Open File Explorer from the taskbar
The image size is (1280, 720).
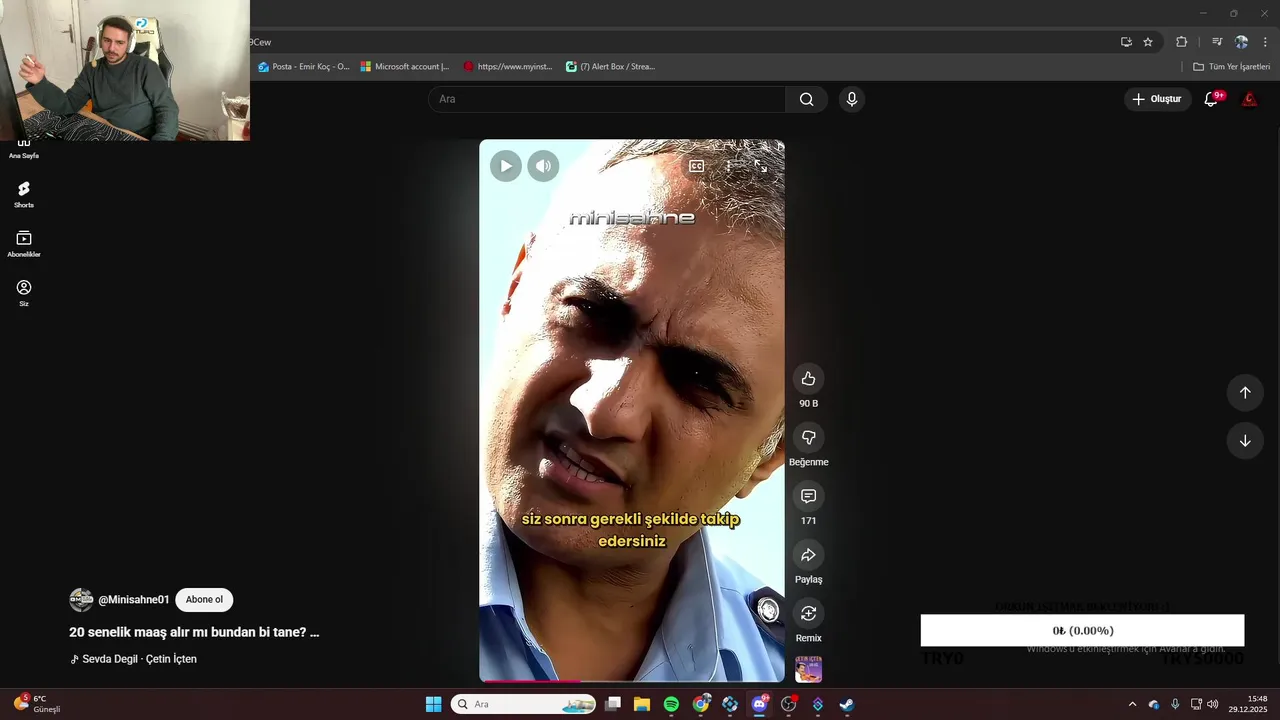pyautogui.click(x=642, y=704)
